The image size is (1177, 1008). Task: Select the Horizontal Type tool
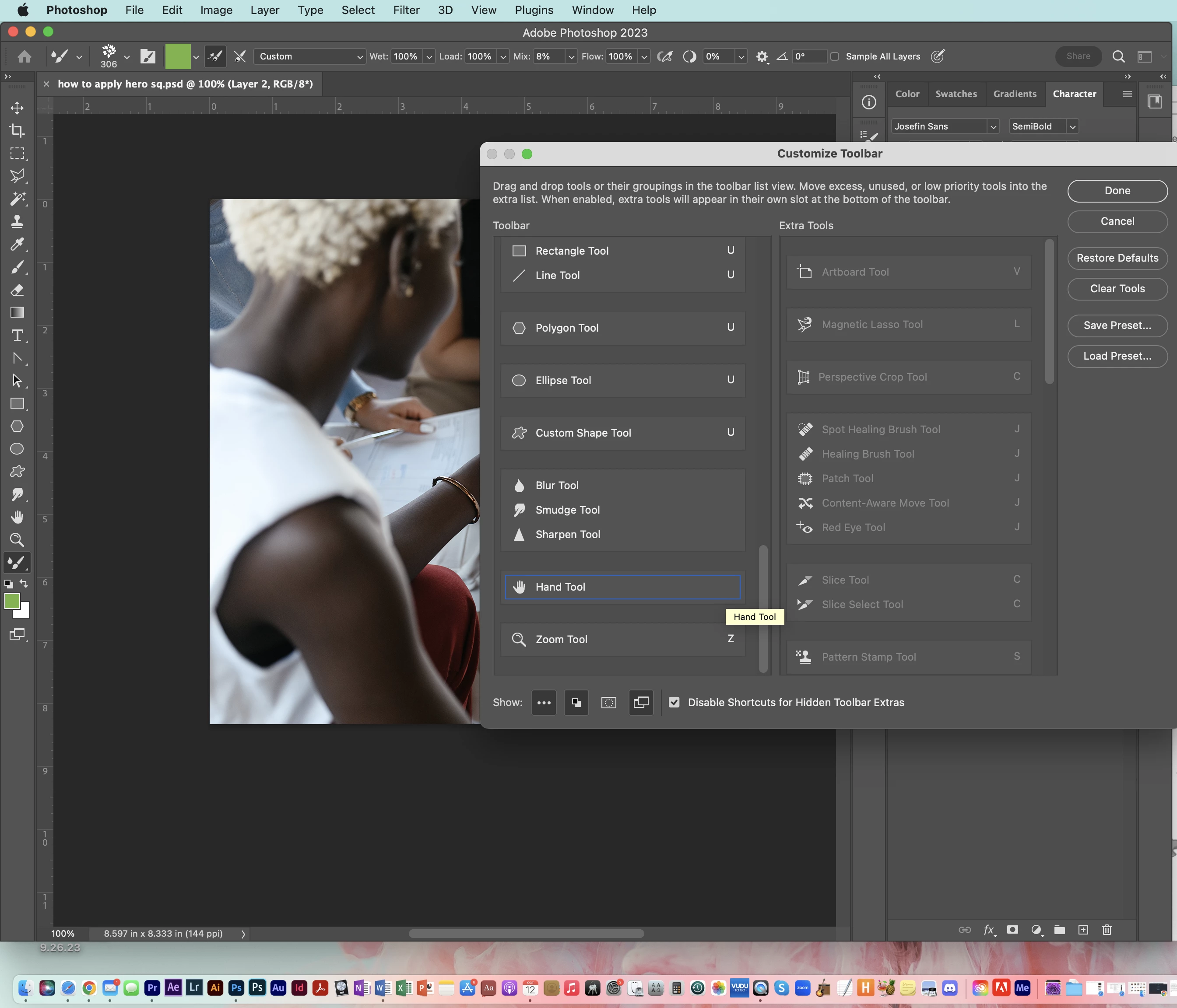(17, 336)
